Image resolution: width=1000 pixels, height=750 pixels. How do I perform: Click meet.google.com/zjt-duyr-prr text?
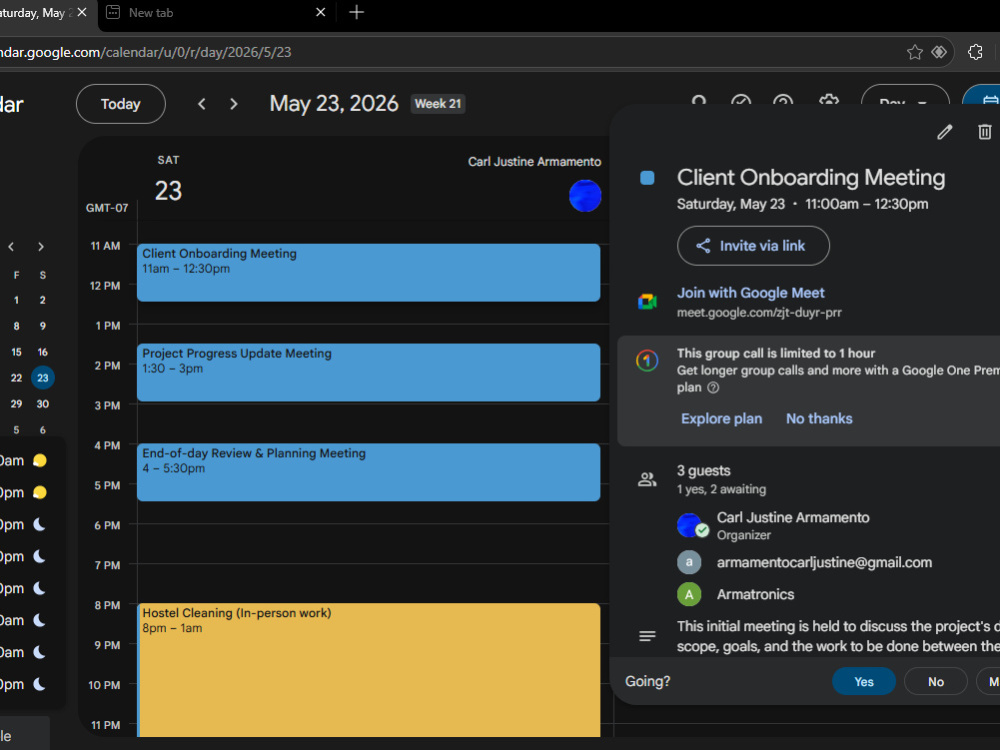coord(759,312)
